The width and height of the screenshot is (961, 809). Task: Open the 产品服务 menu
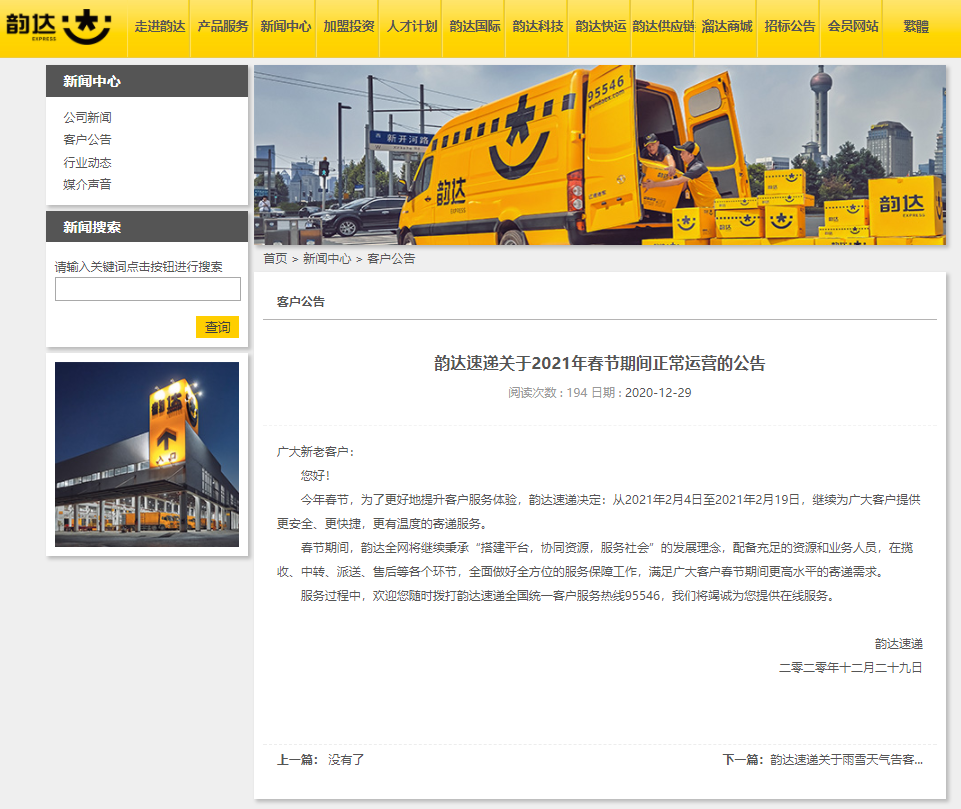point(222,26)
